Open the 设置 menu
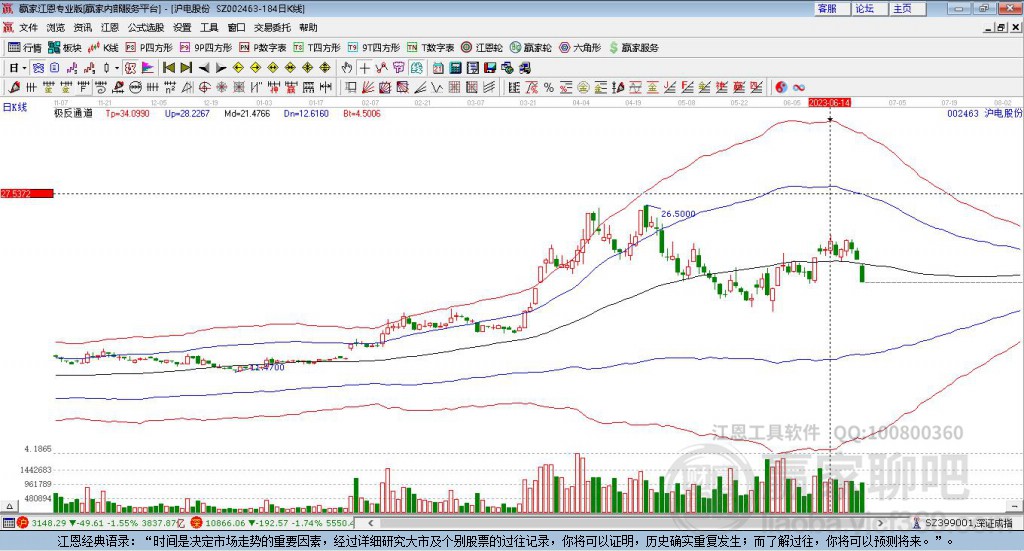1024x551 pixels. 182,27
